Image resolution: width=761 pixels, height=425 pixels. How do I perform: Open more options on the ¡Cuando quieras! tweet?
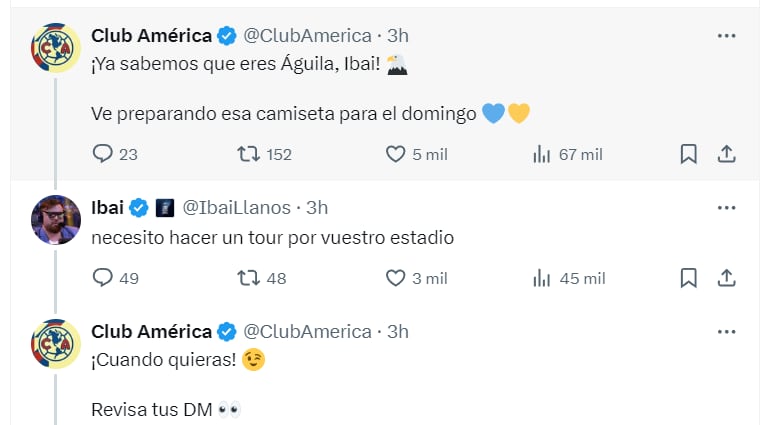click(727, 331)
